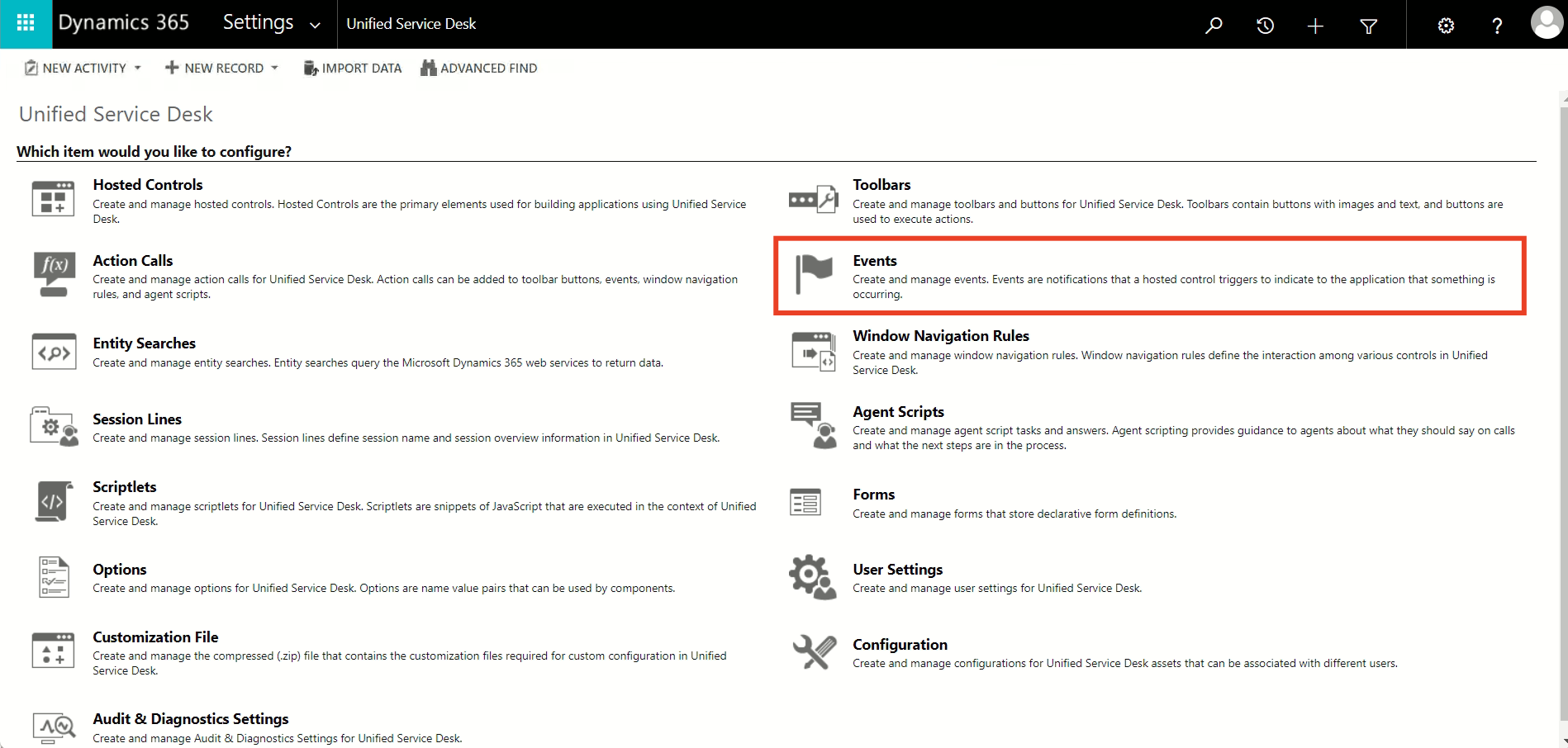
Task: Click the Hosted Controls icon
Action: tap(53, 198)
